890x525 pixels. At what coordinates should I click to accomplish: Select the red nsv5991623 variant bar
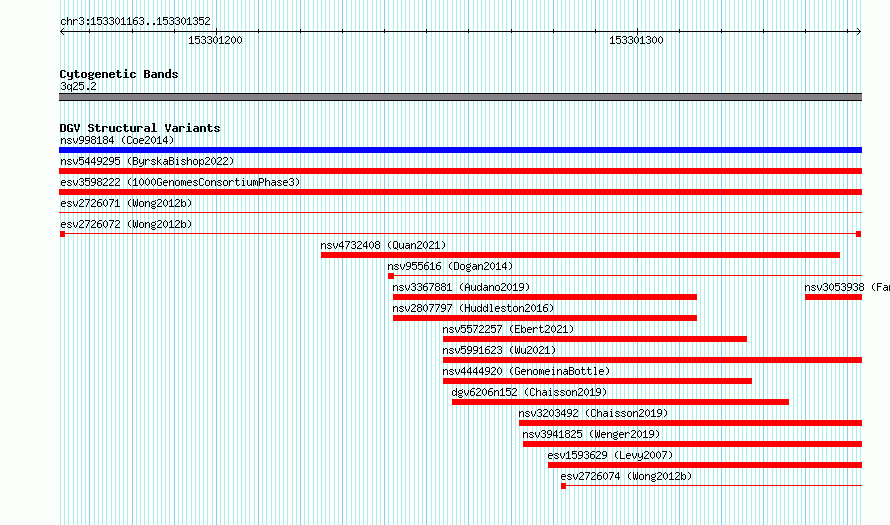(652, 360)
